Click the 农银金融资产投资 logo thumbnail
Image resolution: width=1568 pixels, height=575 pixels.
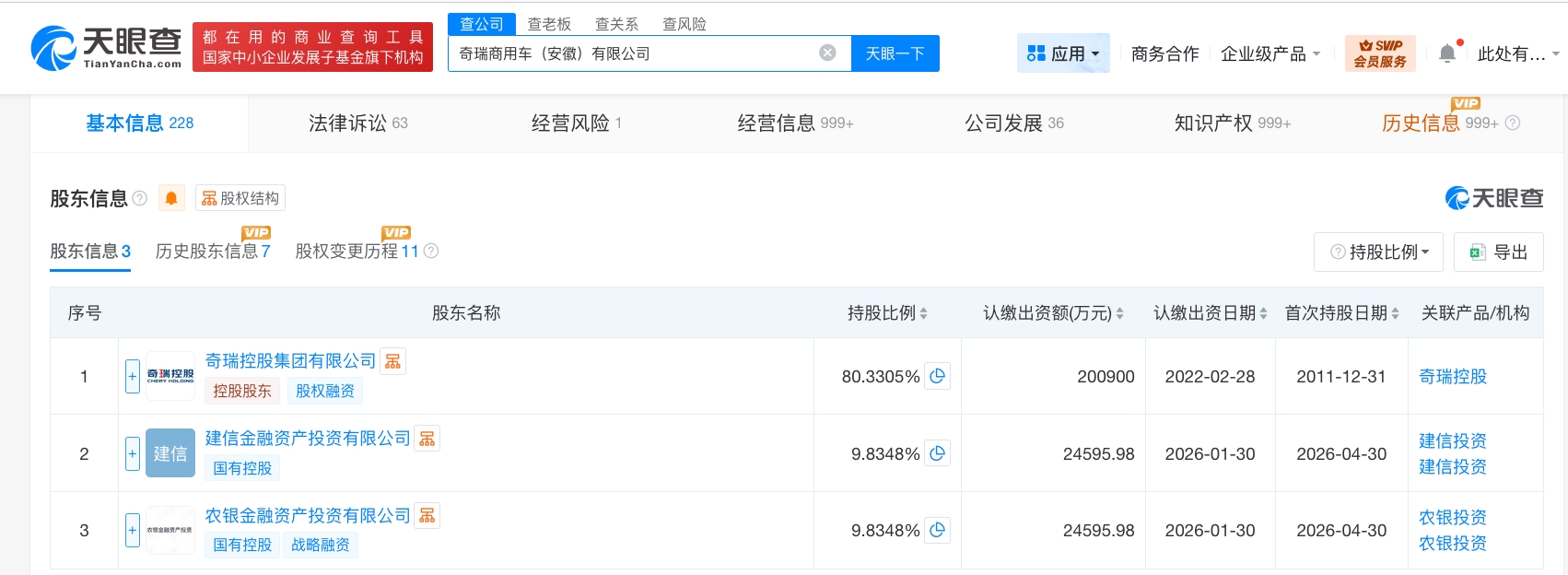pos(170,530)
